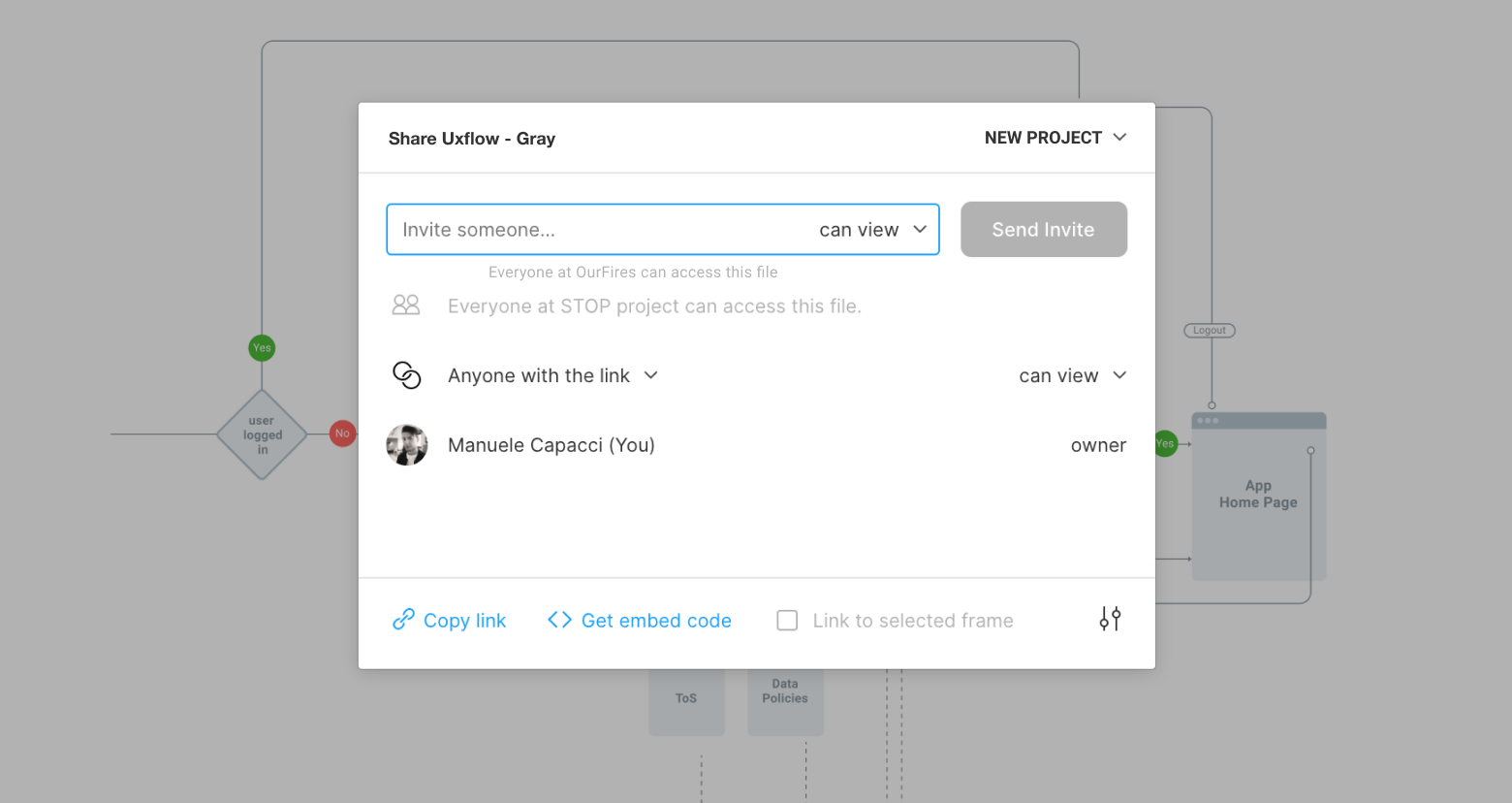The image size is (1512, 803).
Task: Expand the 'Anyone with the link' dropdown
Action: 649,375
